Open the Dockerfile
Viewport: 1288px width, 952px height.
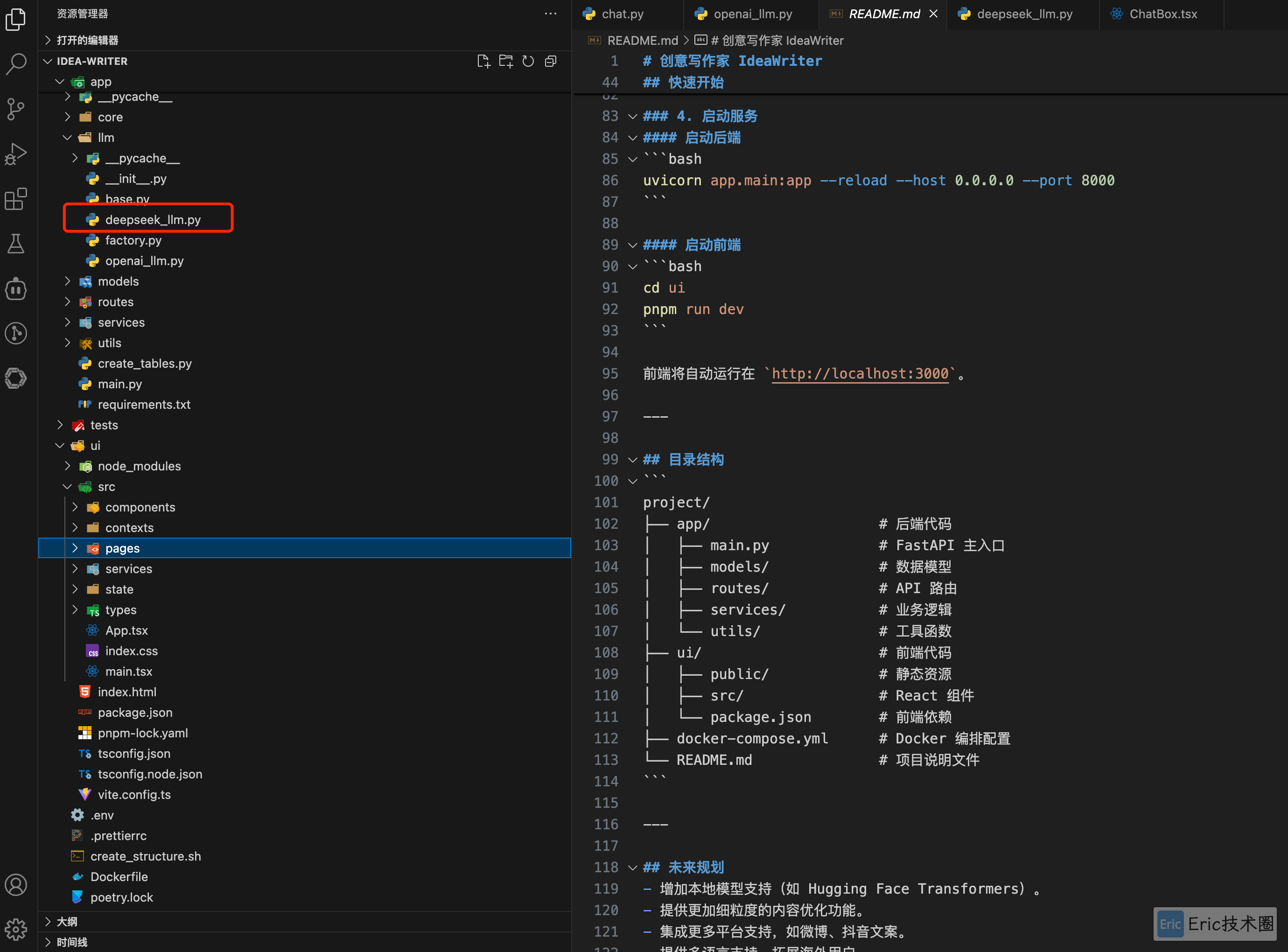(304, 877)
